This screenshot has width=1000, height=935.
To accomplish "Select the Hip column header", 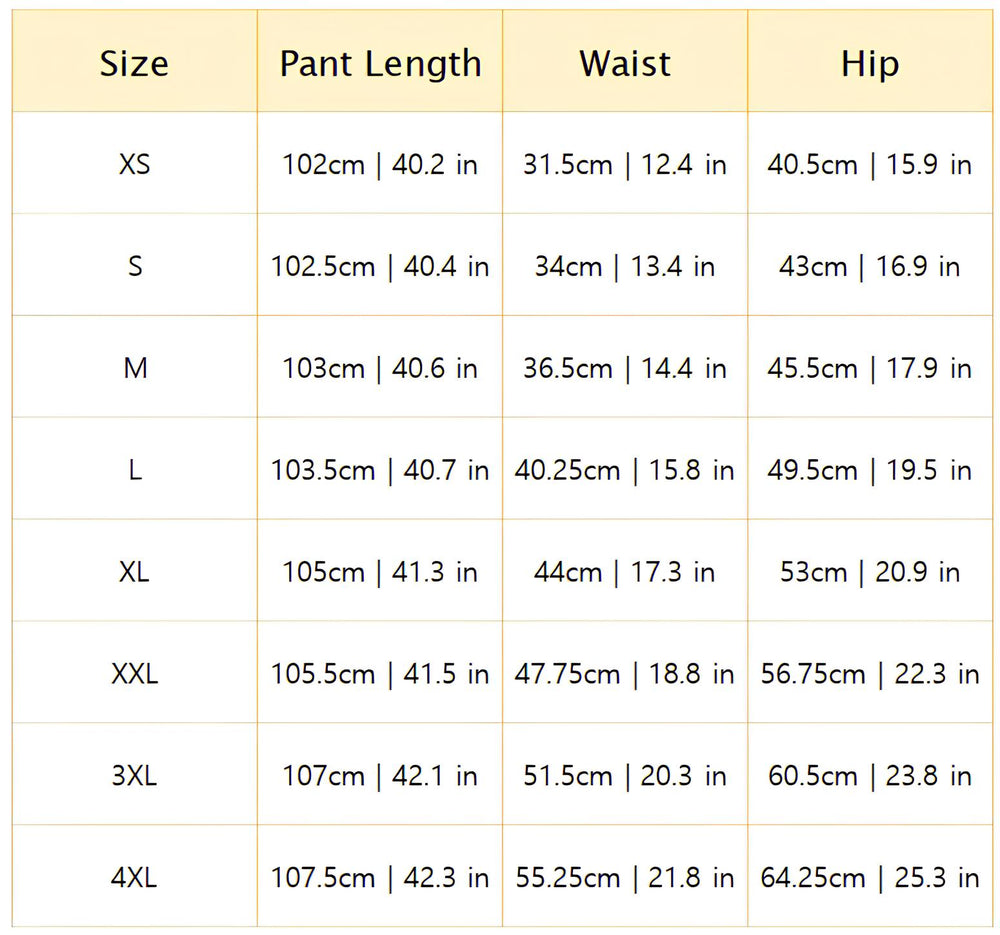I will click(x=870, y=64).
